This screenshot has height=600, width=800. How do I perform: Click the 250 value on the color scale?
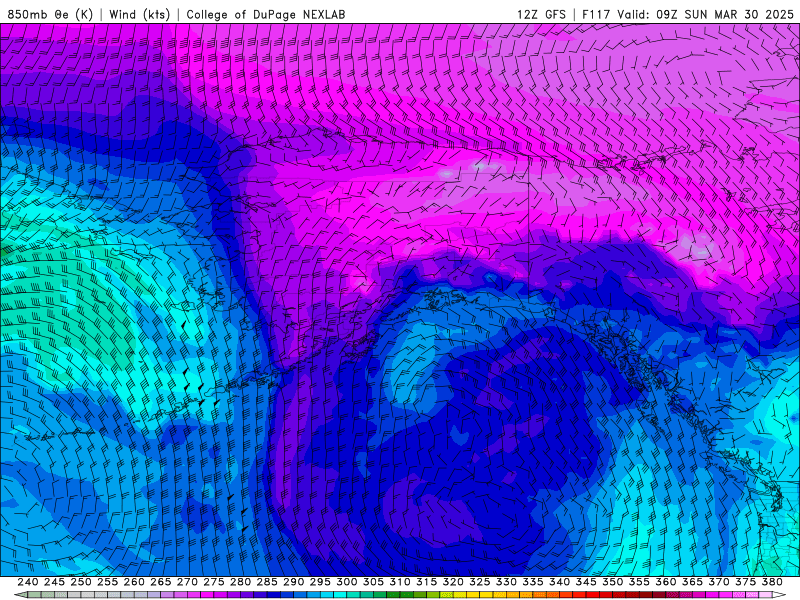tap(81, 582)
